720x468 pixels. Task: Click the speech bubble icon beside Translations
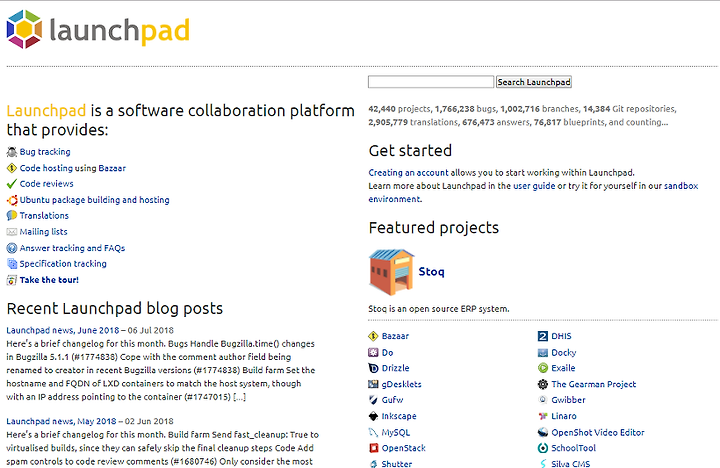(x=11, y=215)
